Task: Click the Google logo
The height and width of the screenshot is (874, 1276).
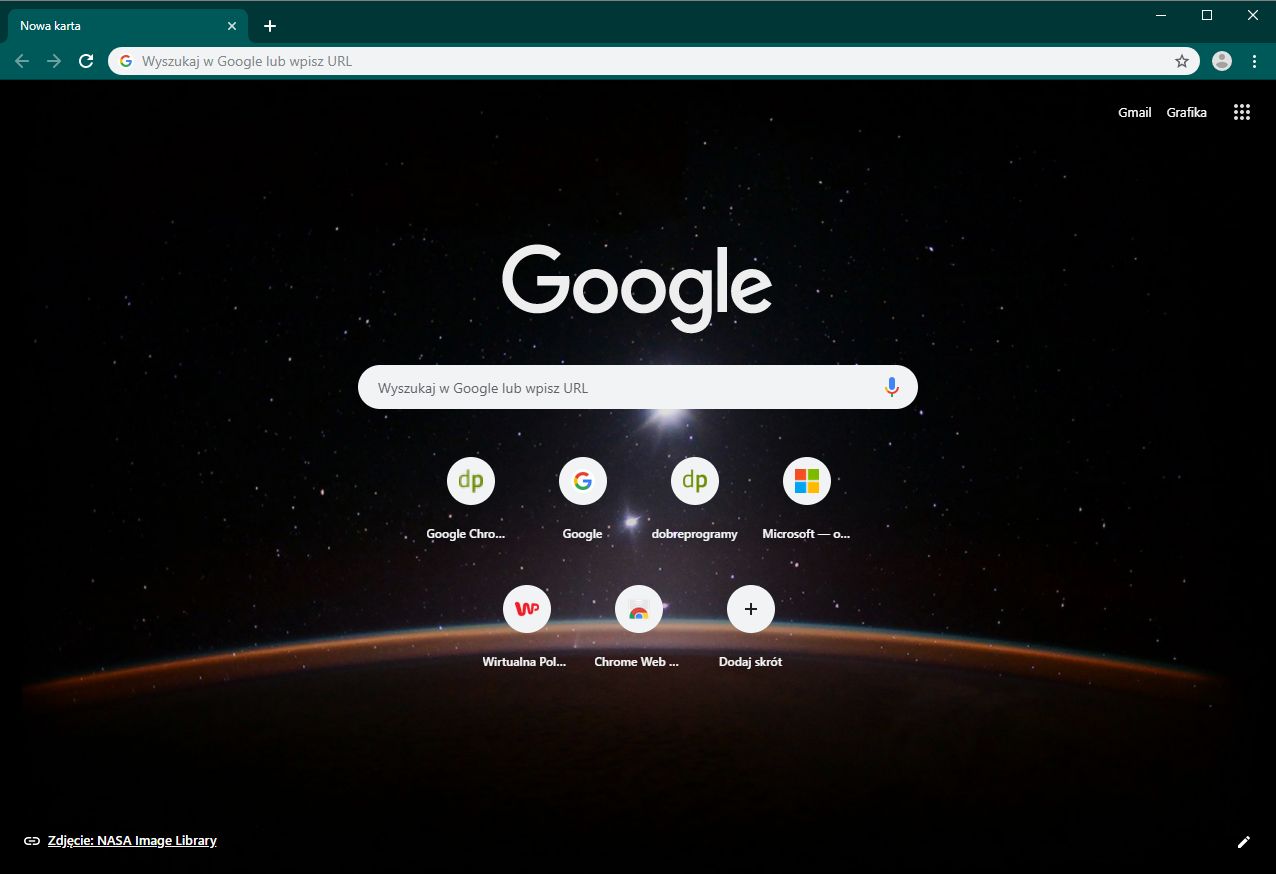Action: [637, 288]
